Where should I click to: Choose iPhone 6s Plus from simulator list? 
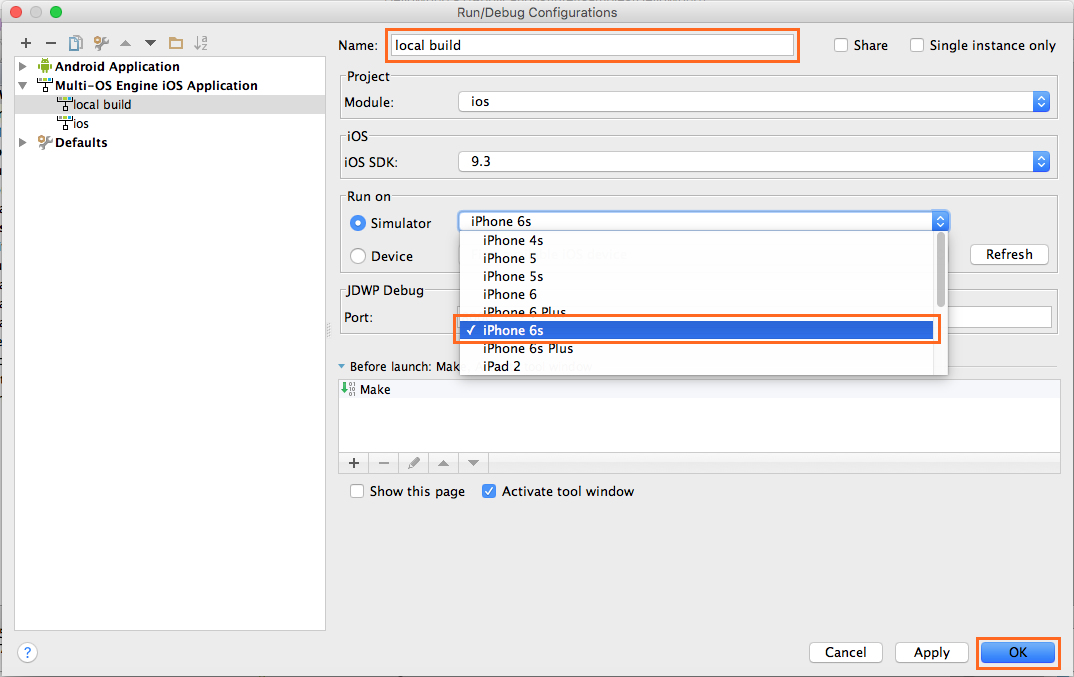point(697,349)
